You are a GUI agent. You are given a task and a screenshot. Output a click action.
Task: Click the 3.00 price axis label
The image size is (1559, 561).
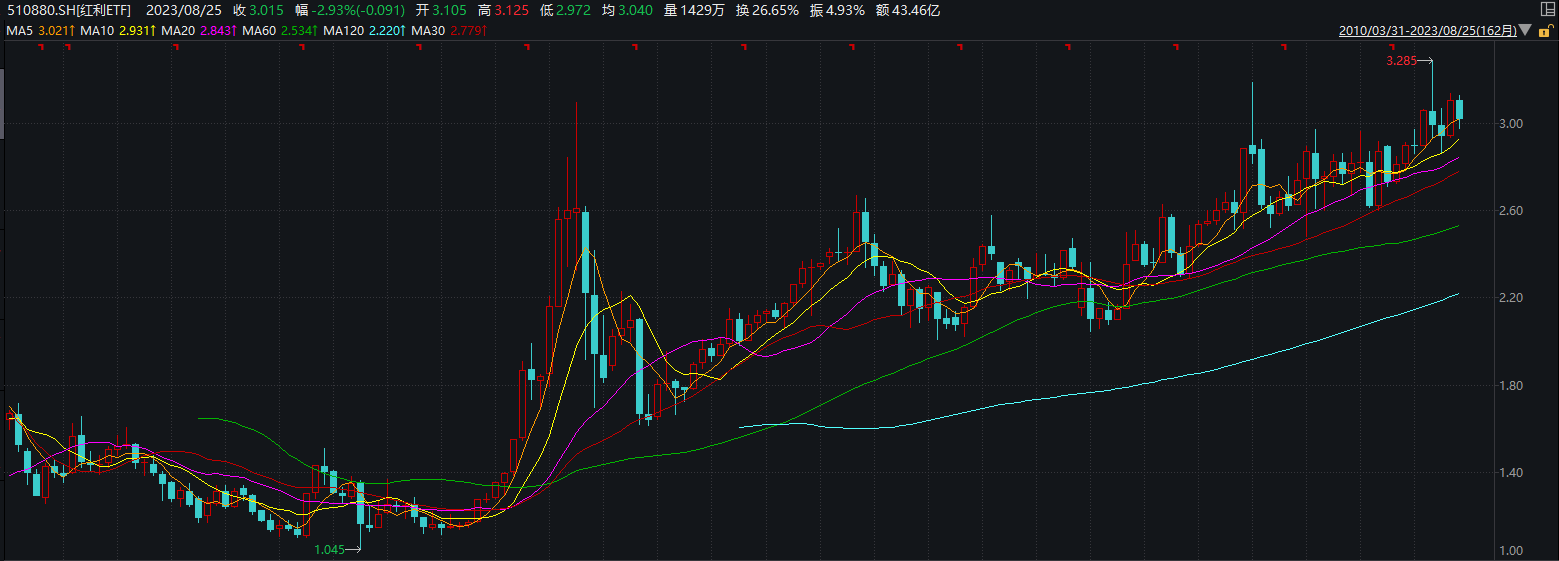click(1510, 124)
